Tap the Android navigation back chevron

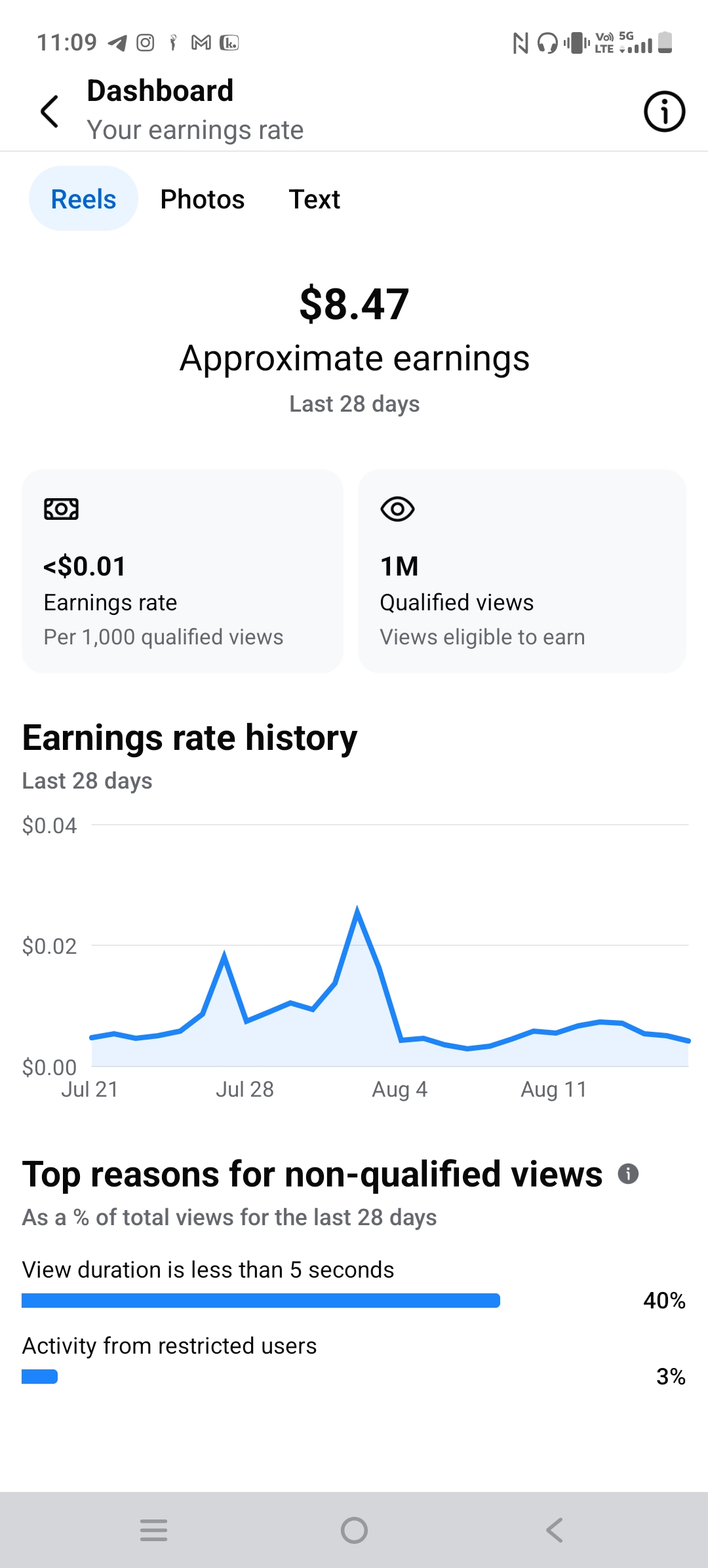tap(555, 1530)
